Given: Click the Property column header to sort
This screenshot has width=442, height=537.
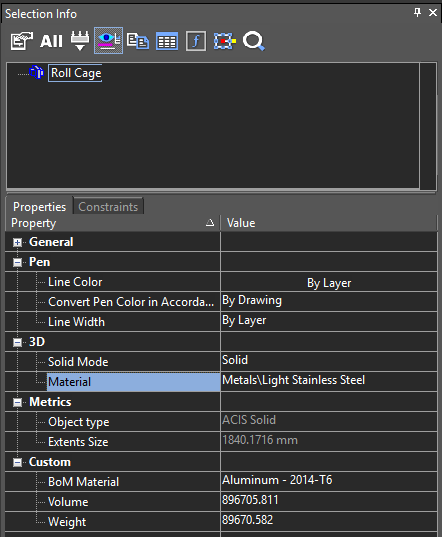Looking at the screenshot, I should (113, 223).
